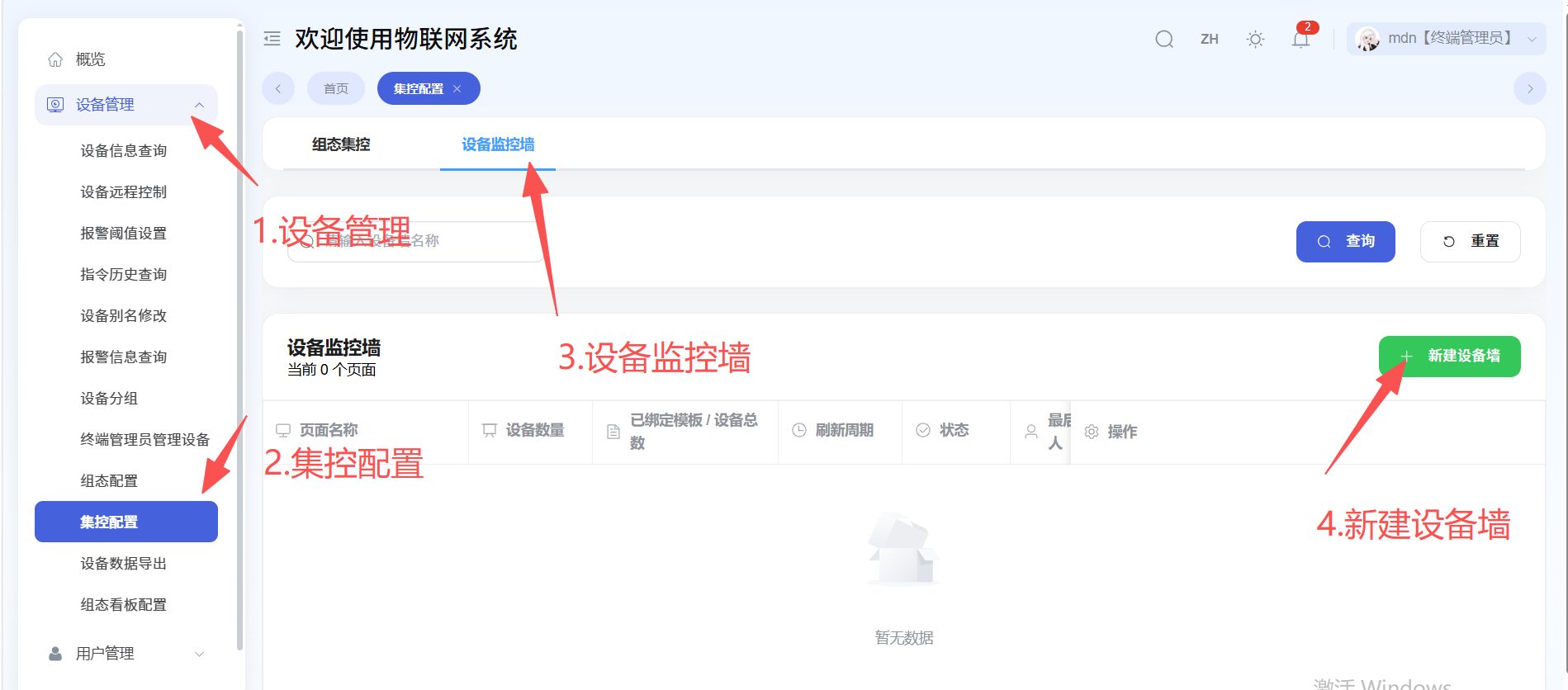
Task: Close the 集控配置 page tab
Action: pos(457,88)
